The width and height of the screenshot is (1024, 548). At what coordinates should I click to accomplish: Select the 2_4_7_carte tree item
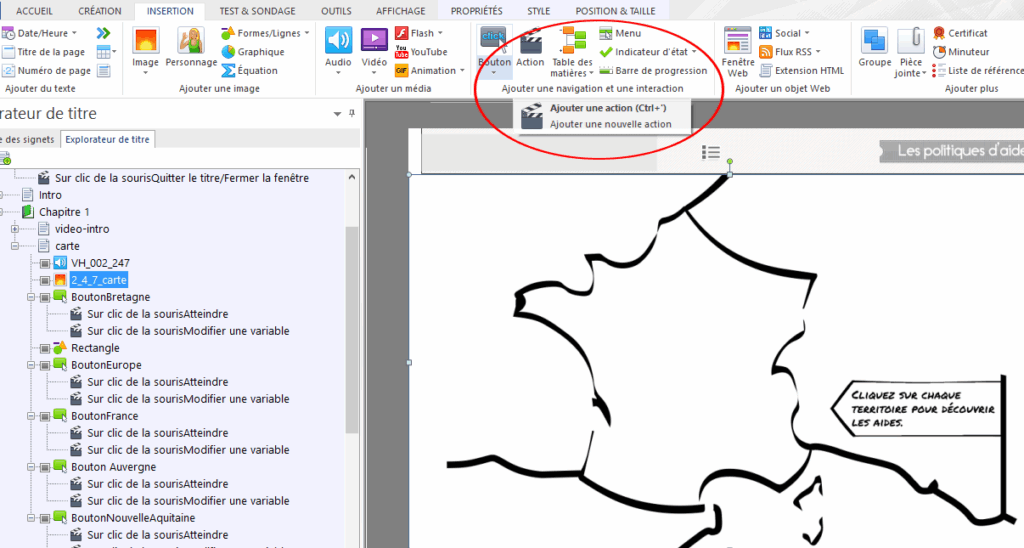point(99,280)
